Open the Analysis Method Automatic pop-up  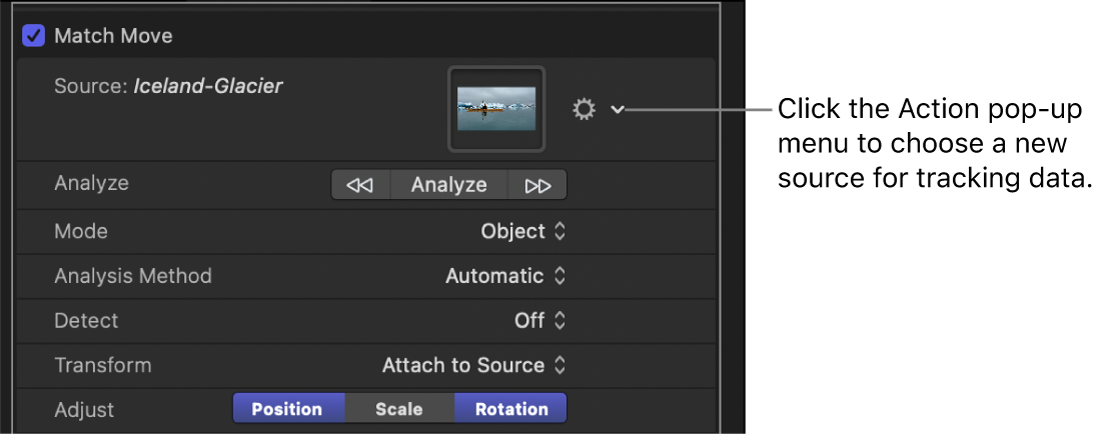tap(505, 276)
